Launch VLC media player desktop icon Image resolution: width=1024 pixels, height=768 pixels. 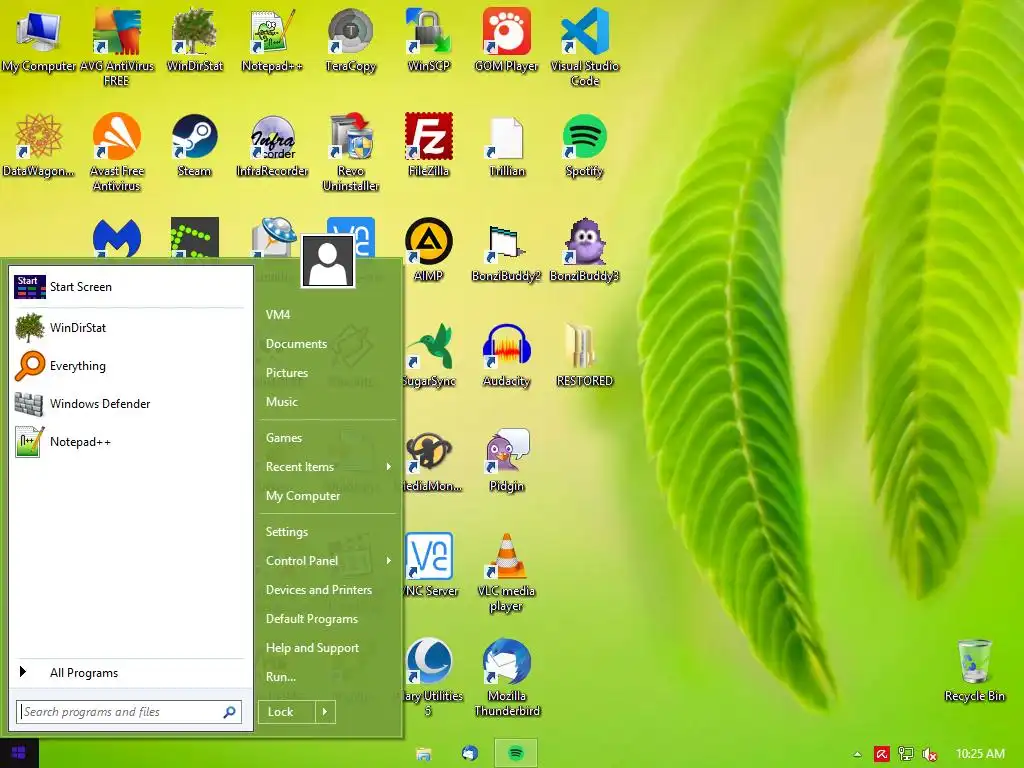(507, 573)
